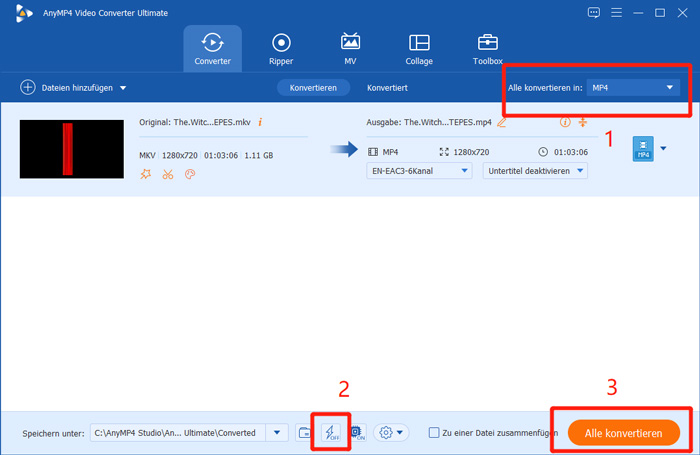Show source file info icon
This screenshot has width=700, height=455.
click(260, 122)
